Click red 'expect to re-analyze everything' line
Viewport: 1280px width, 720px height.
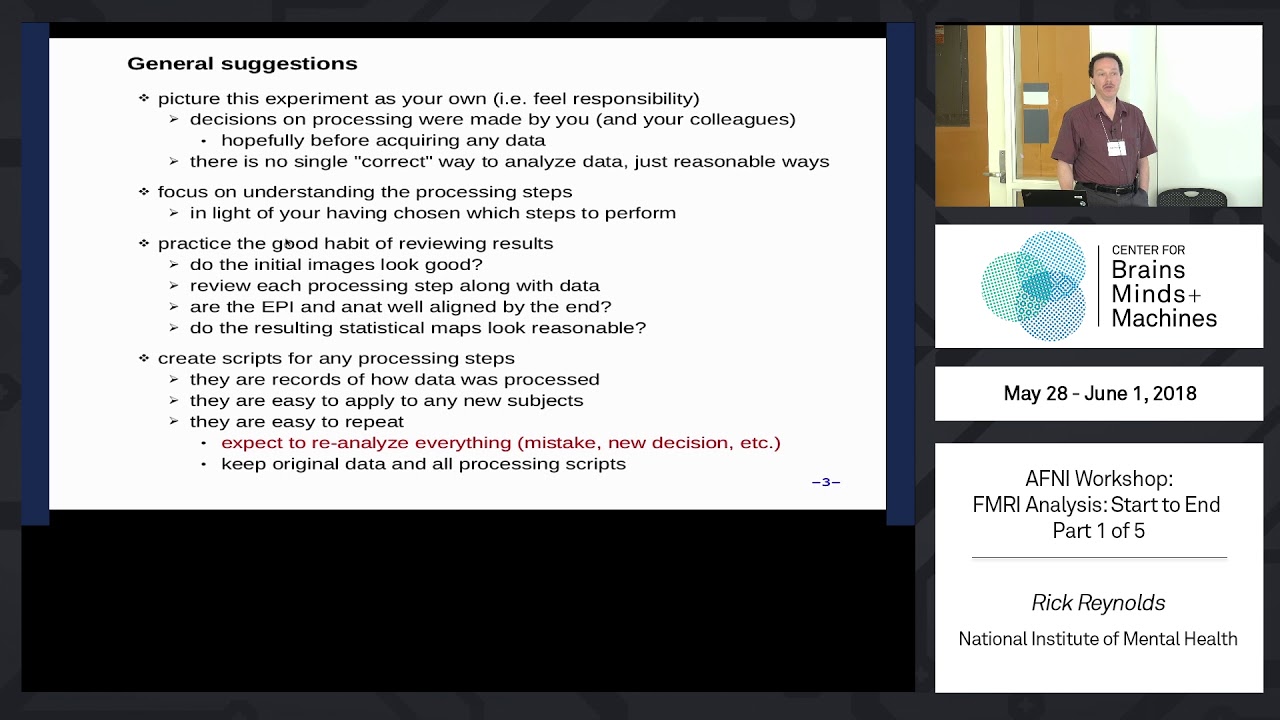[500, 442]
